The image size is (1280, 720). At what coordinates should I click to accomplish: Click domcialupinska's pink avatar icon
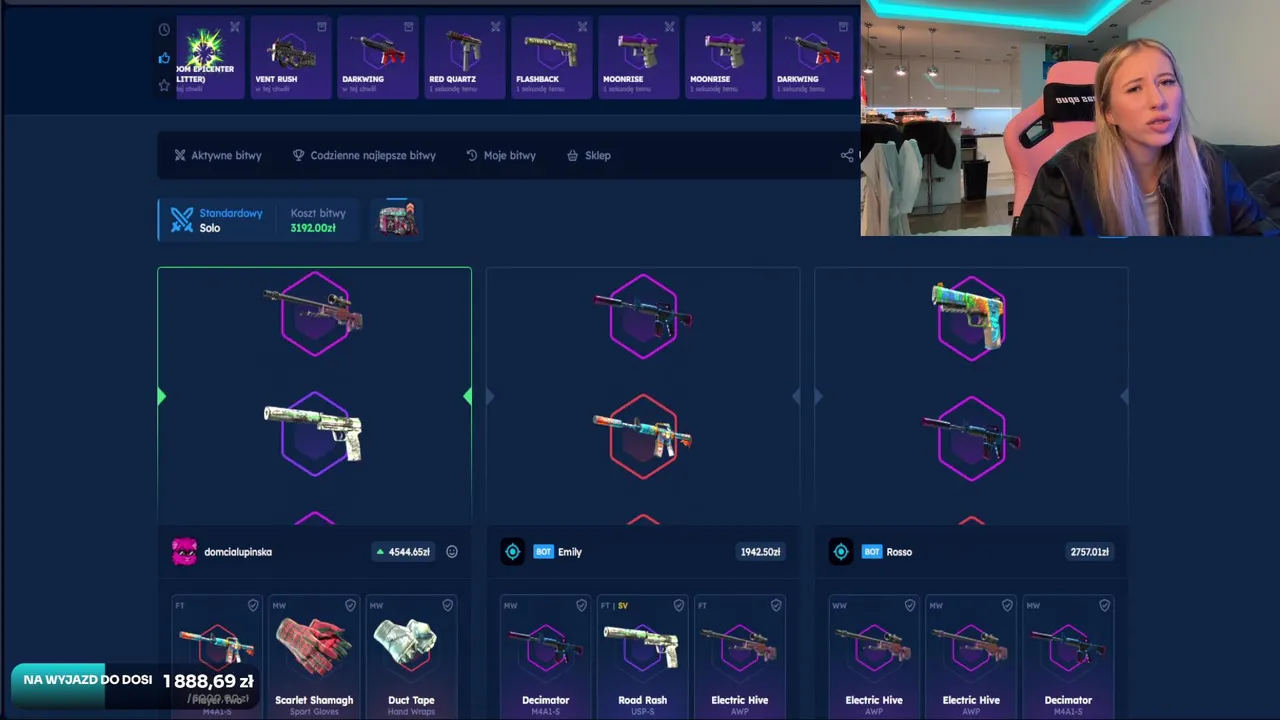[x=184, y=552]
